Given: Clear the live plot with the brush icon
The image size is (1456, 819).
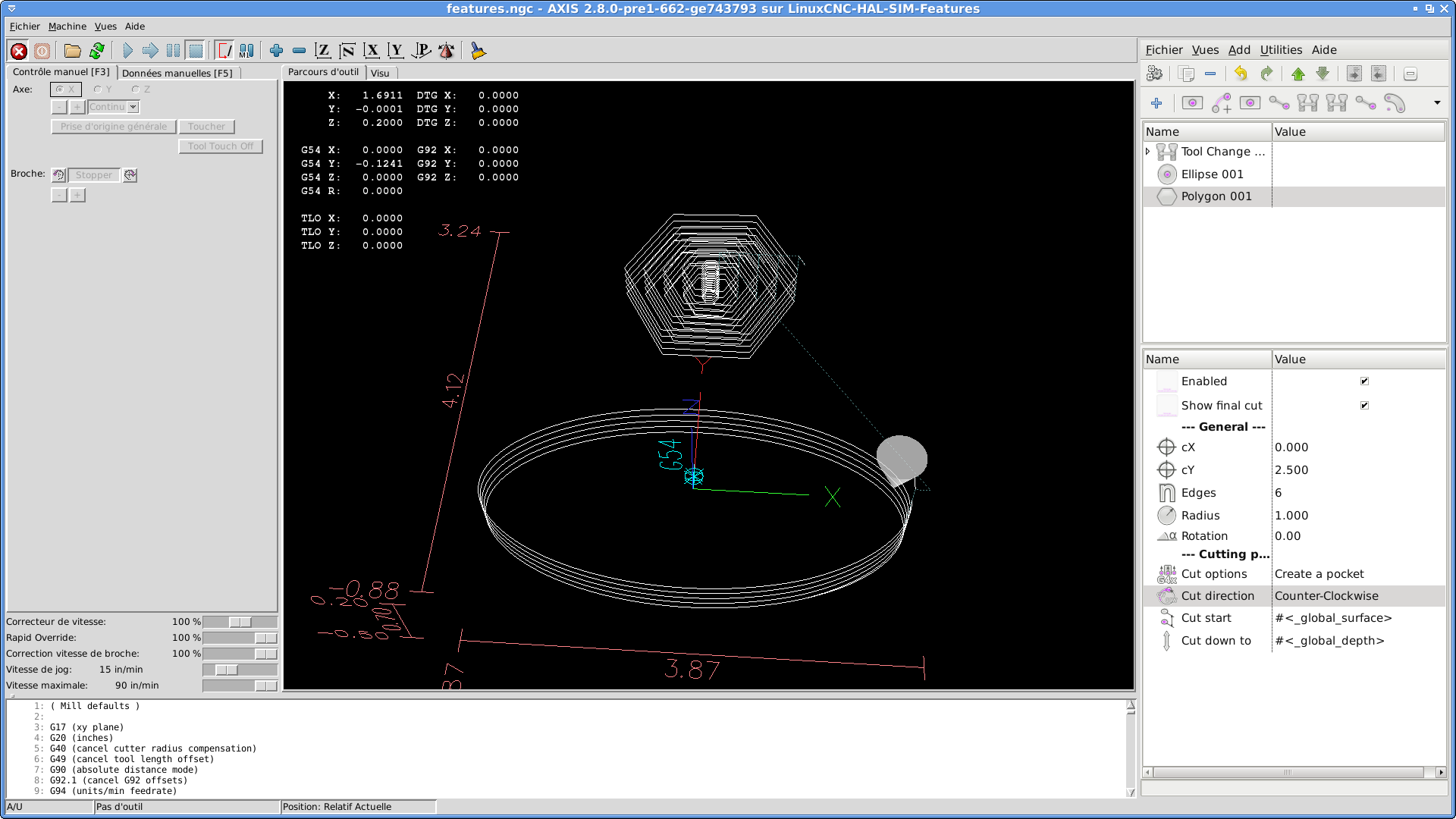Looking at the screenshot, I should point(478,51).
